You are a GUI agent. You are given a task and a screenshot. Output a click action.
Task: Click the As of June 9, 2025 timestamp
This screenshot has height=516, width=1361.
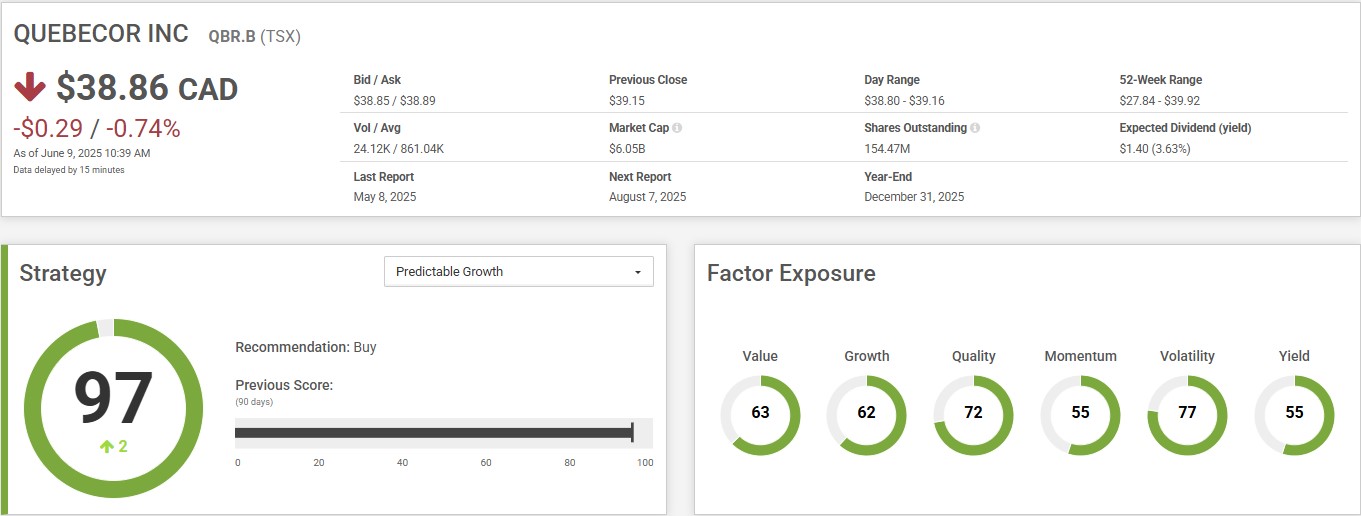pos(82,153)
